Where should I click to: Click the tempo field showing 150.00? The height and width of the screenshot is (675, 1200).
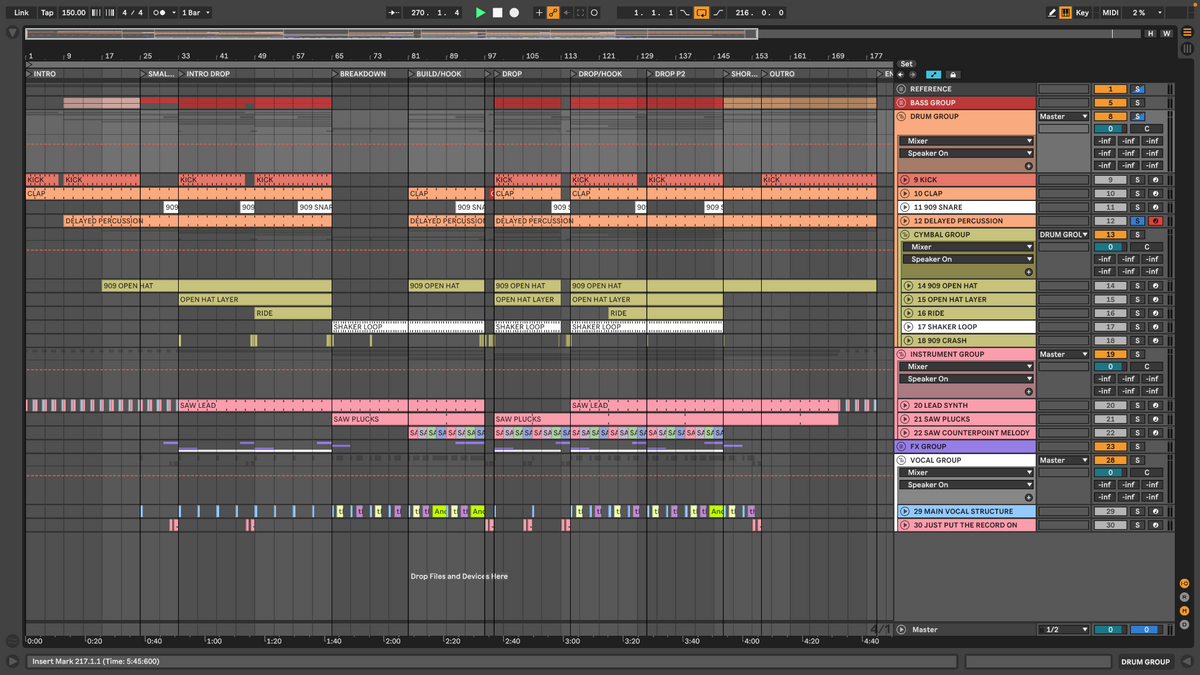pos(73,13)
